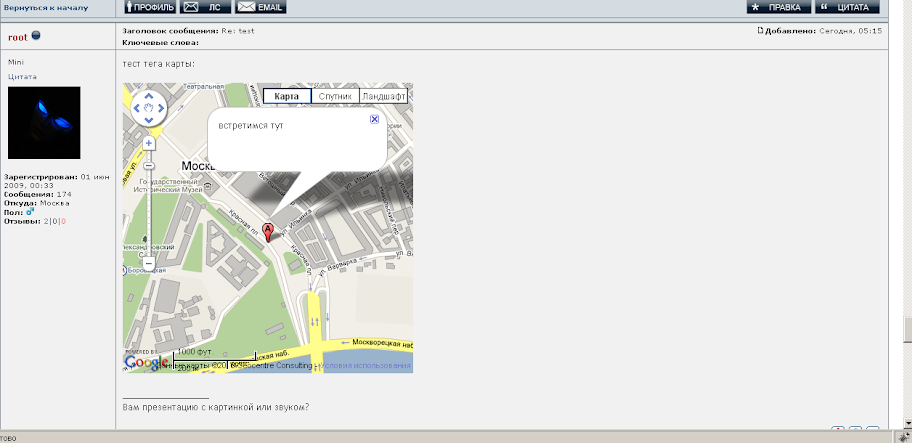The width and height of the screenshot is (912, 443).
Task: Click 'Сообщения: 174' profile line
Action: pos(38,194)
